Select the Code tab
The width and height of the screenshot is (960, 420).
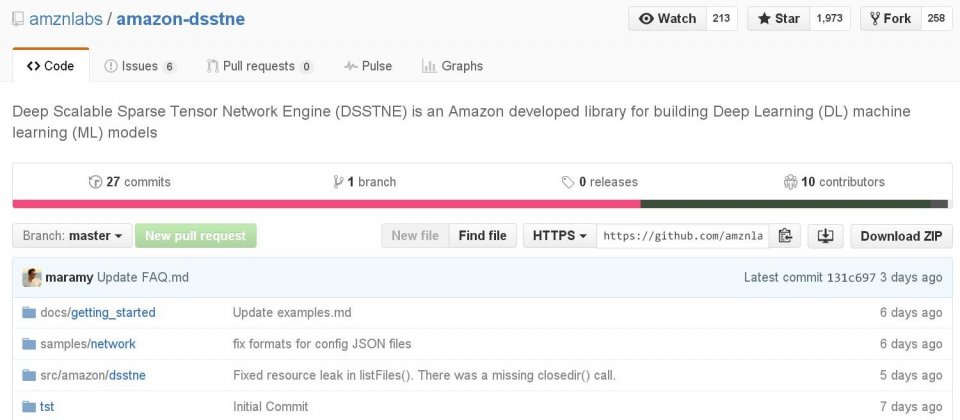51,66
